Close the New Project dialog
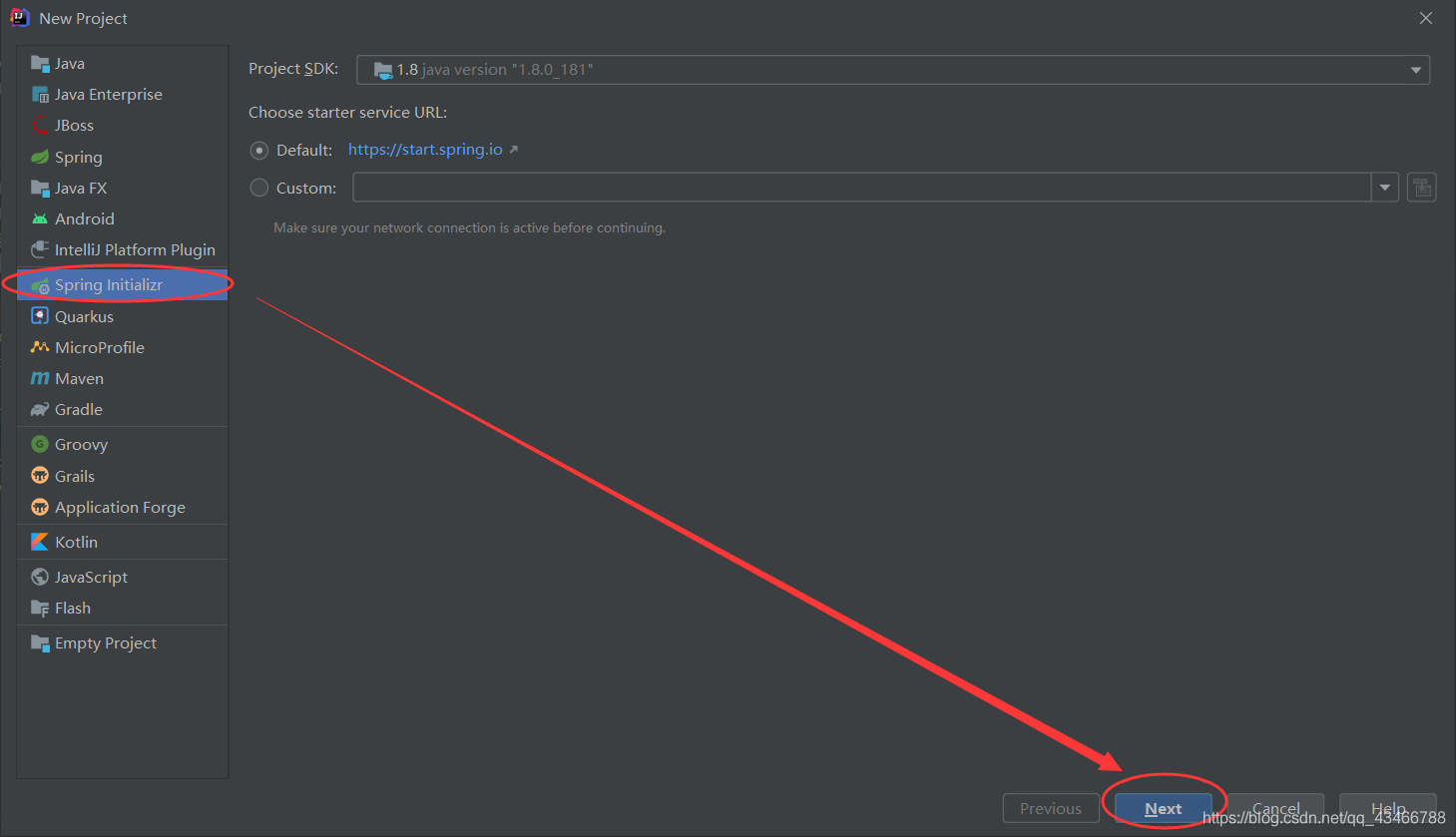This screenshot has height=837, width=1456. [1426, 18]
